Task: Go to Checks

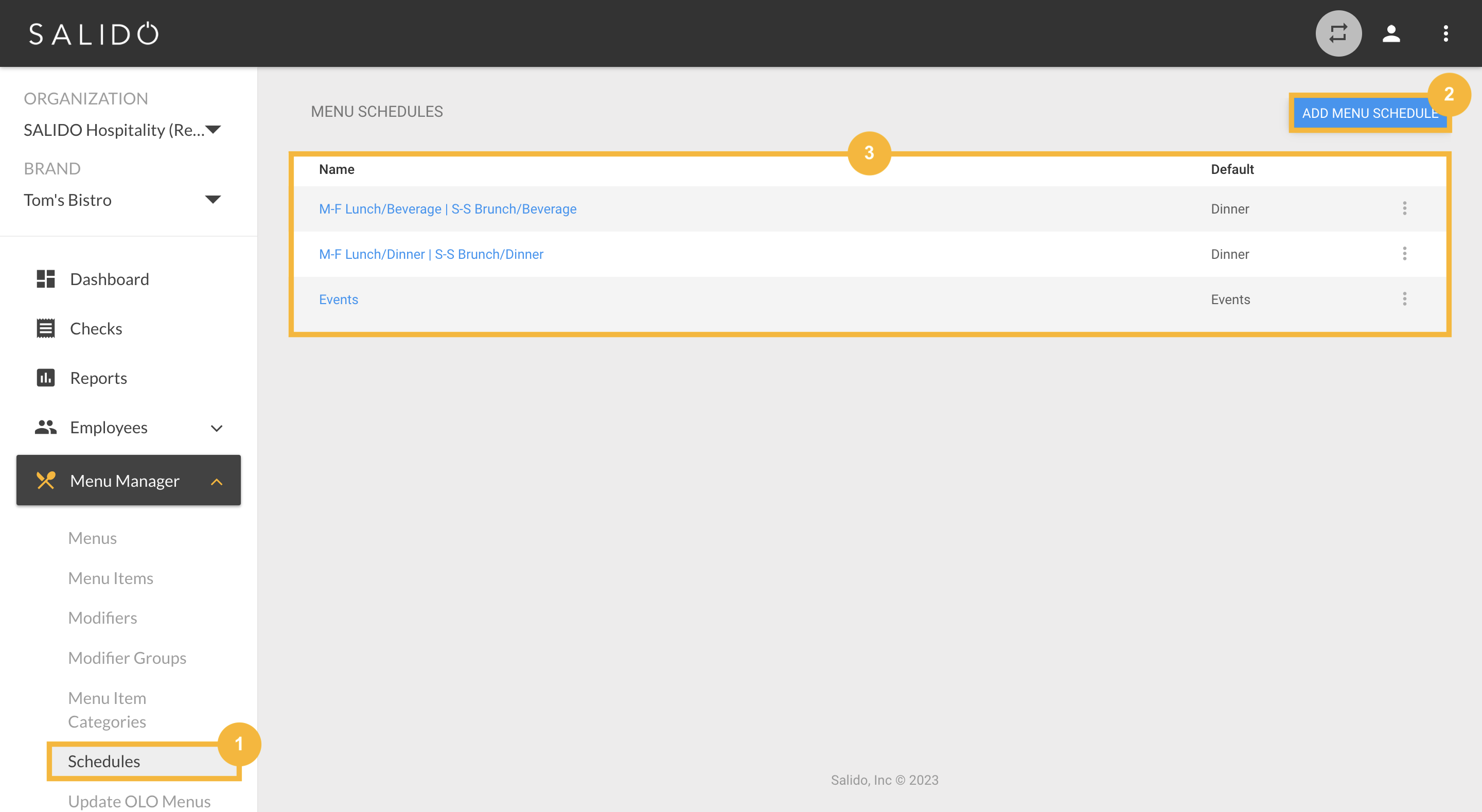Action: 96,329
